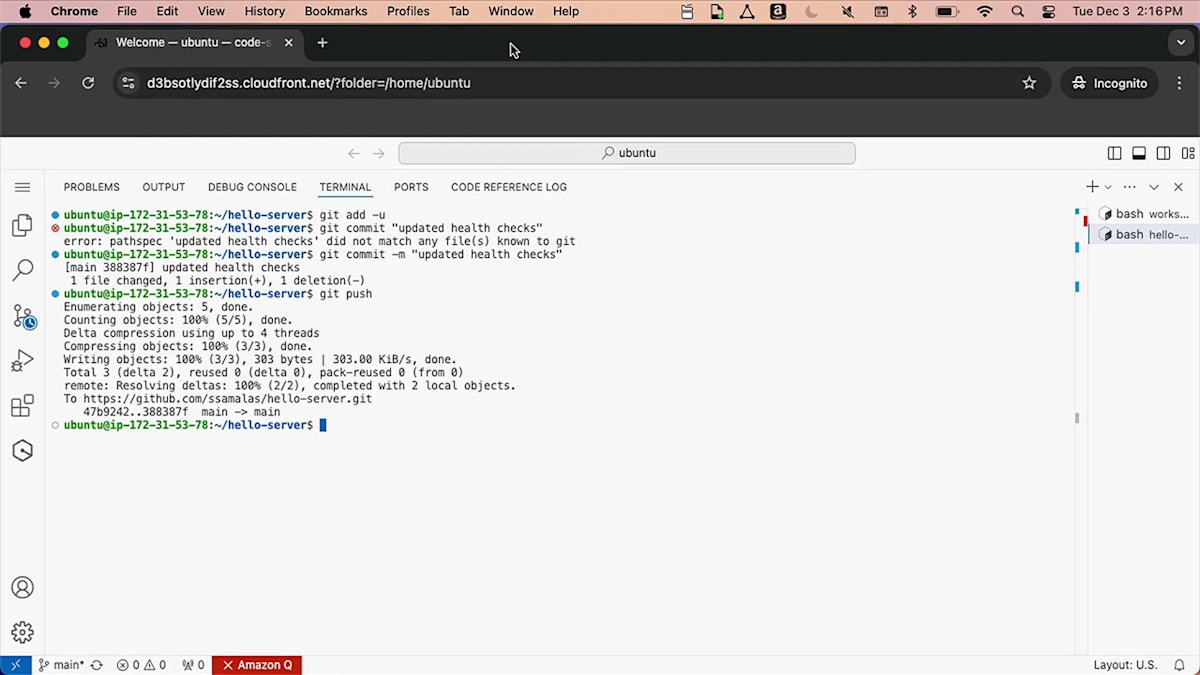This screenshot has height=675, width=1200.
Task: Toggle the bottom panel layout icon
Action: coord(1139,153)
